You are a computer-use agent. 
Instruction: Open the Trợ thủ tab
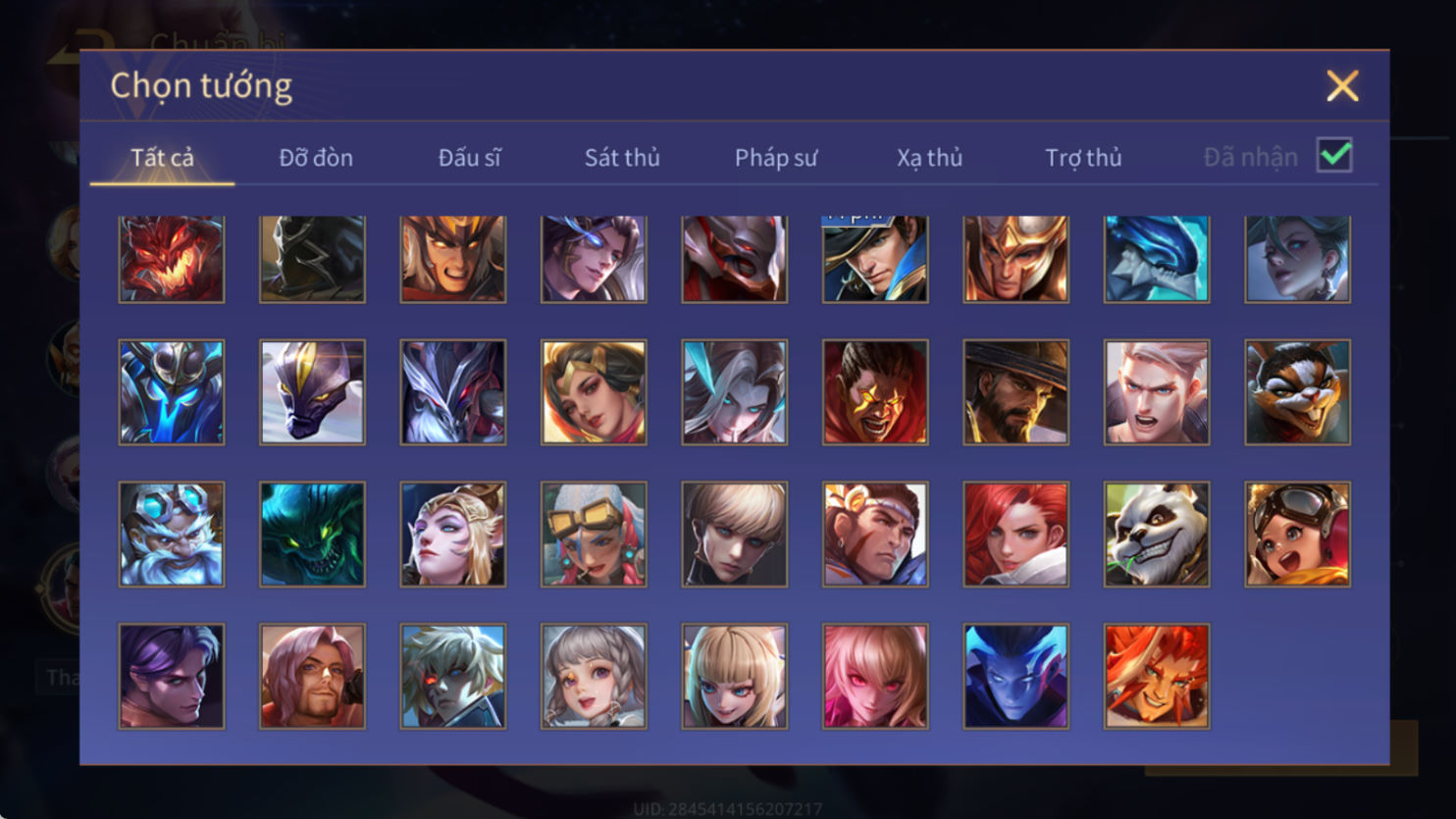coord(1083,157)
